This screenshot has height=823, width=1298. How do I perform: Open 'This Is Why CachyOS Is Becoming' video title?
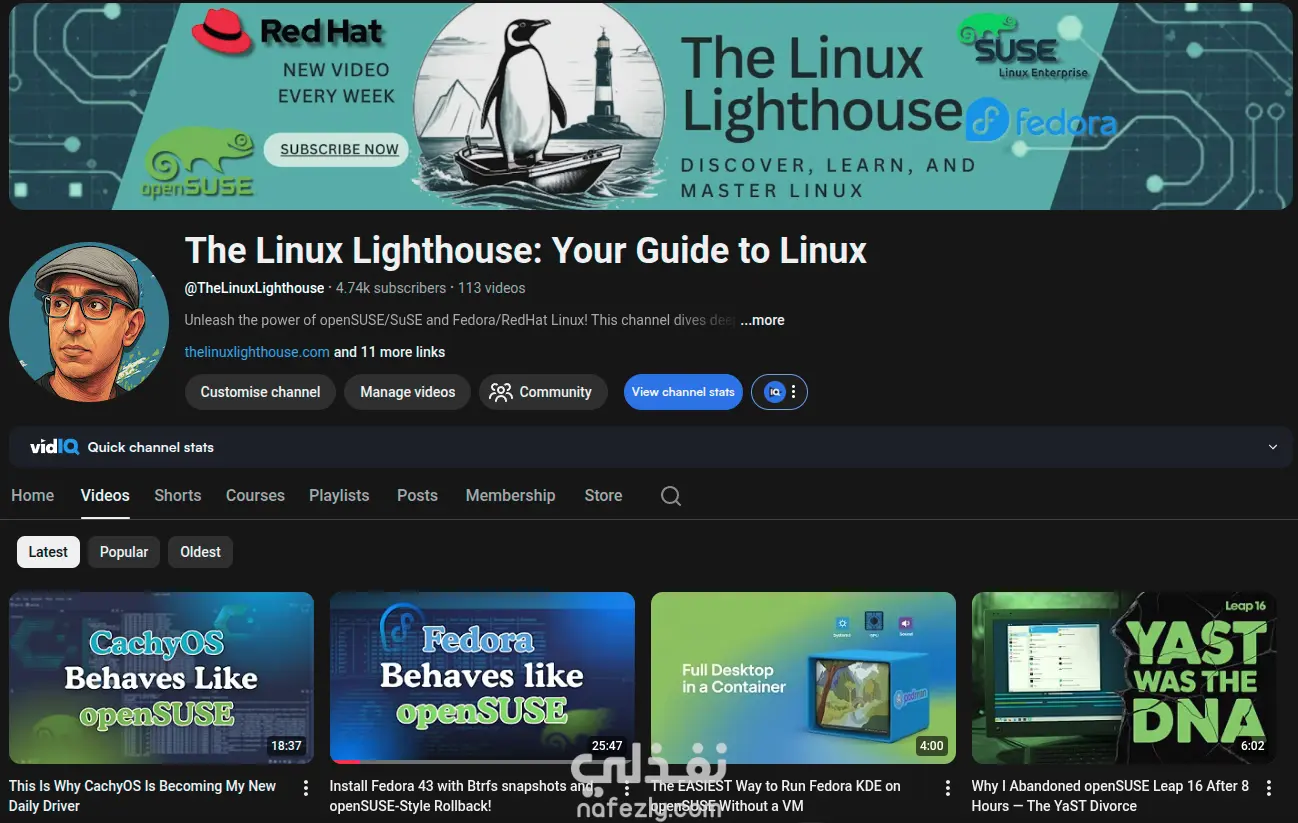(x=142, y=796)
